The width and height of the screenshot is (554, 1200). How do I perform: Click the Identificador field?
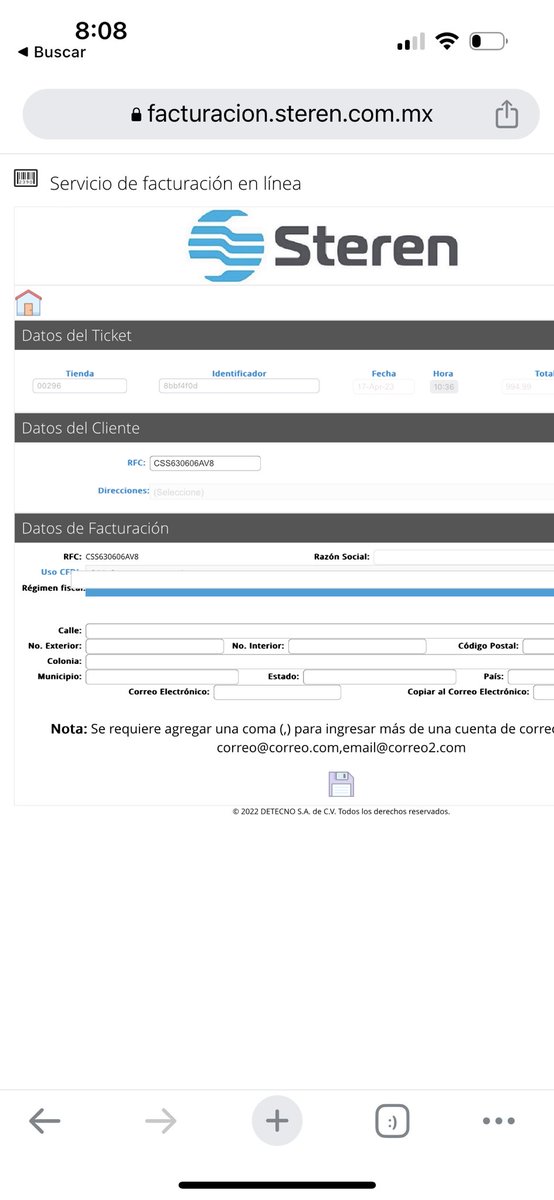pos(239,386)
